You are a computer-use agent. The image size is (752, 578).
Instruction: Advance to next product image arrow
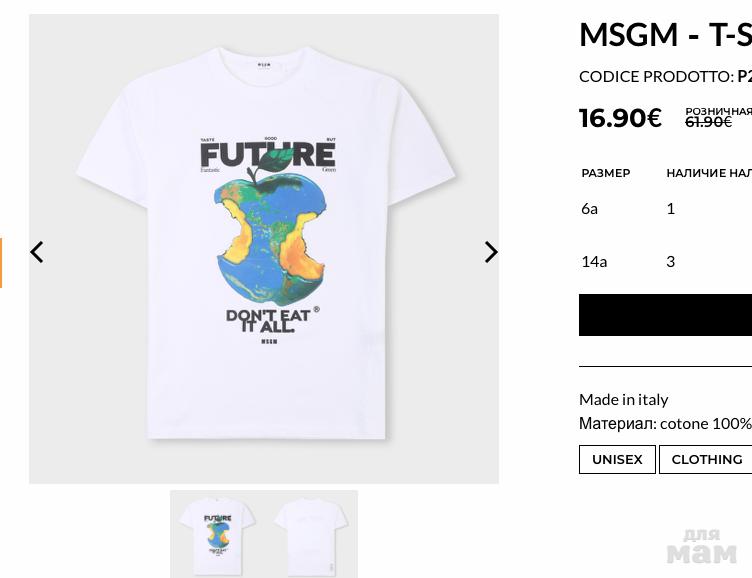pos(490,252)
